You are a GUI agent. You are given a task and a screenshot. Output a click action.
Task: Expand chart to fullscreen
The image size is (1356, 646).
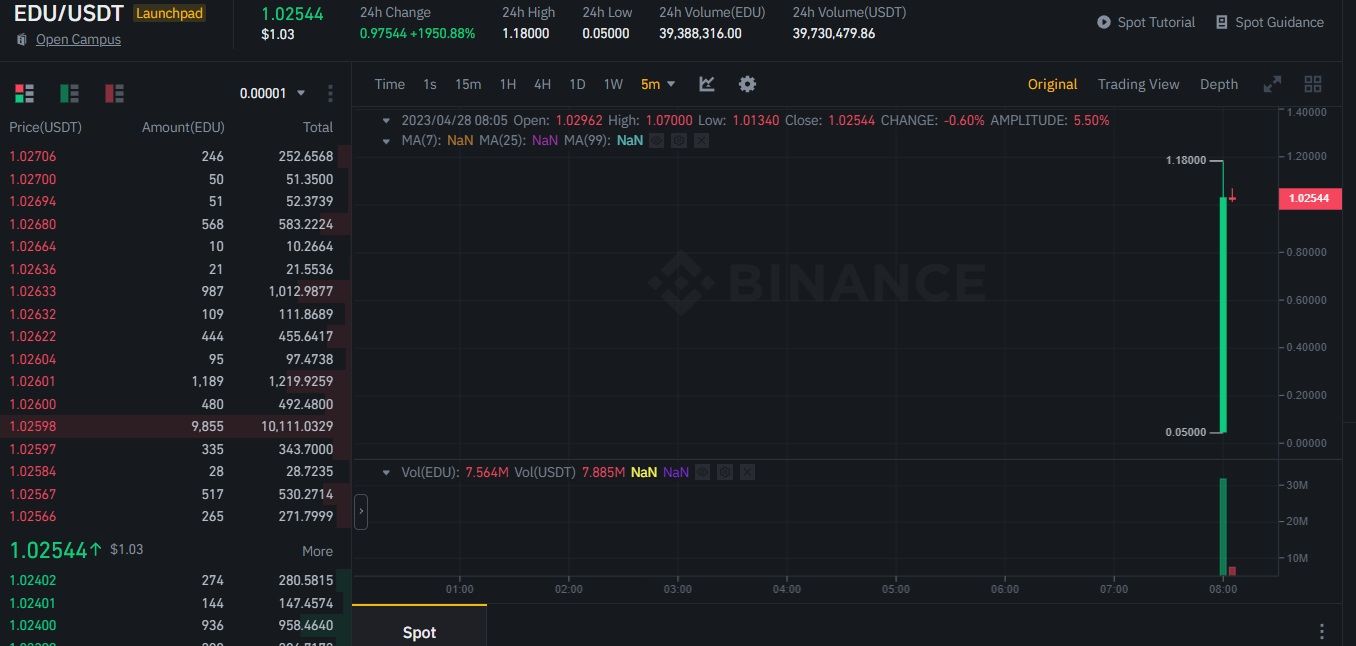point(1272,84)
